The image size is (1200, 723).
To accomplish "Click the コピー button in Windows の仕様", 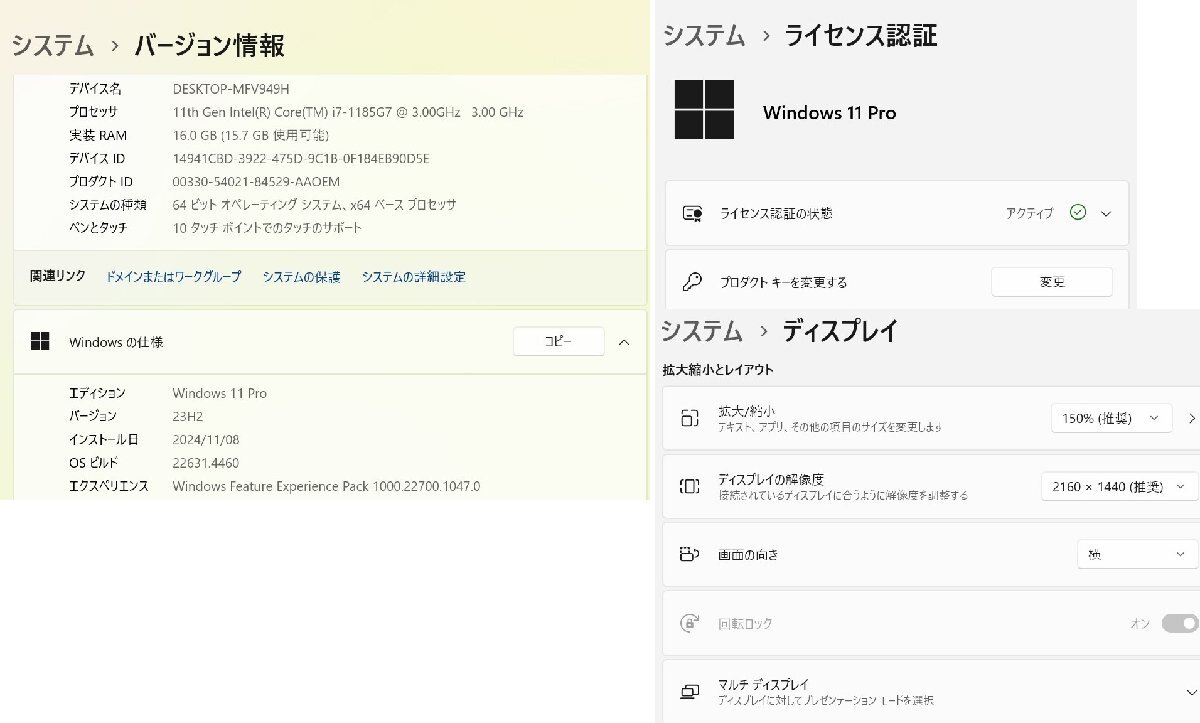I will click(x=559, y=341).
